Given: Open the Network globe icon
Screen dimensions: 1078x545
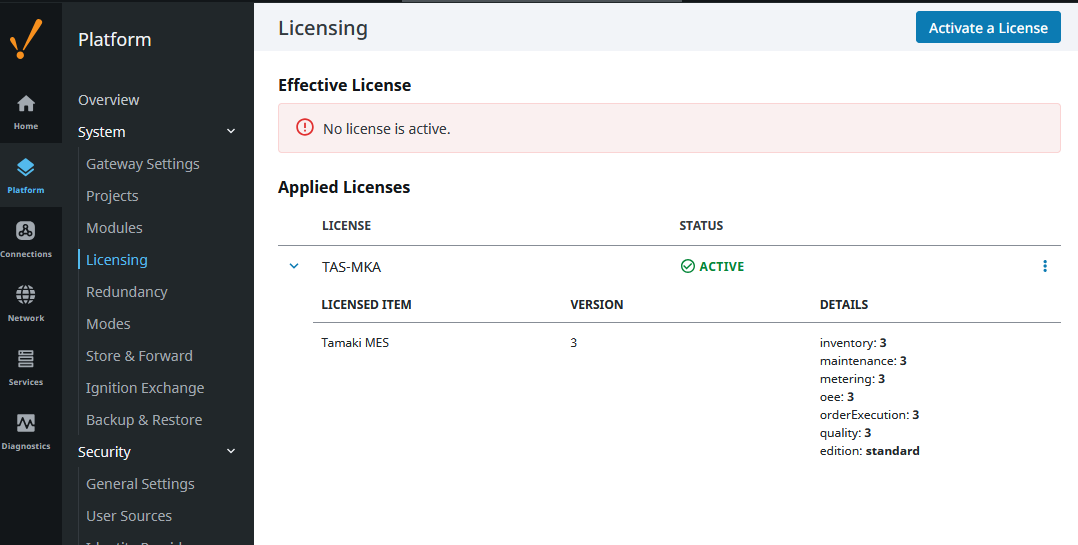Looking at the screenshot, I should click(25, 295).
